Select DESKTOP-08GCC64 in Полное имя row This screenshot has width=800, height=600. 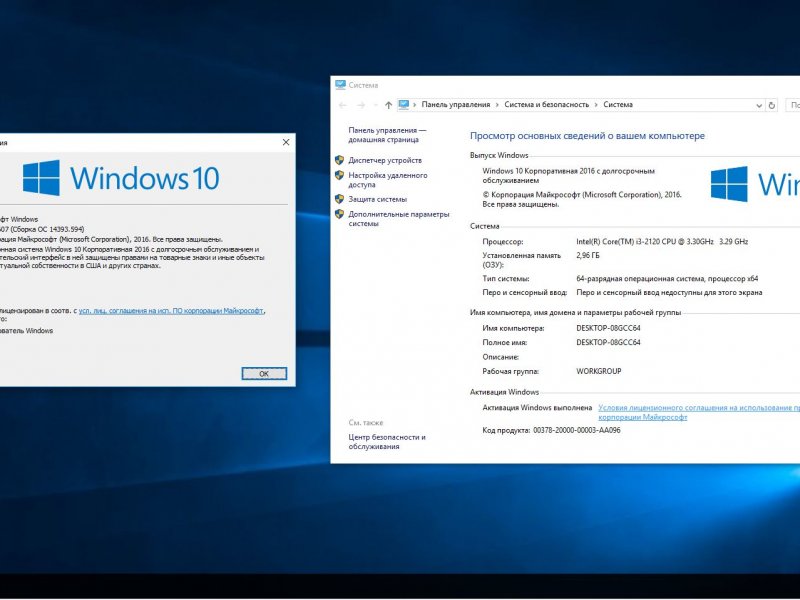(608, 343)
